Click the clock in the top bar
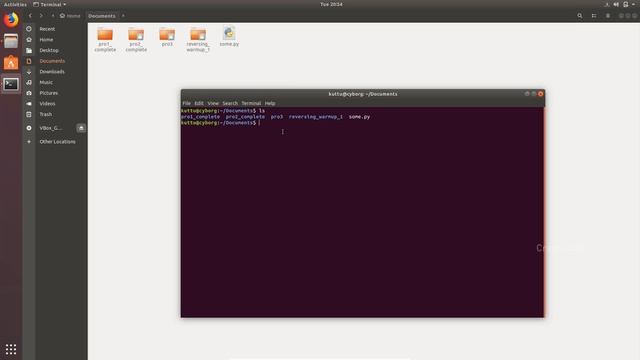The width and height of the screenshot is (640, 360). coord(331,4)
